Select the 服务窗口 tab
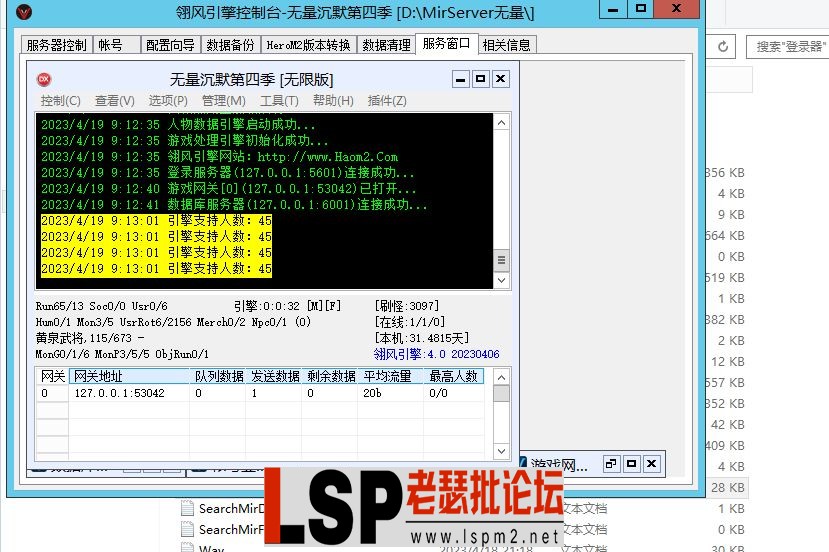 (x=447, y=43)
